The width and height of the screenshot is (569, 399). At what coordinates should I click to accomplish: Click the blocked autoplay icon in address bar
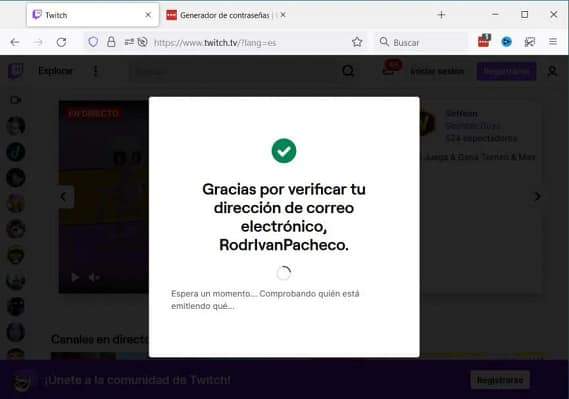[x=143, y=42]
